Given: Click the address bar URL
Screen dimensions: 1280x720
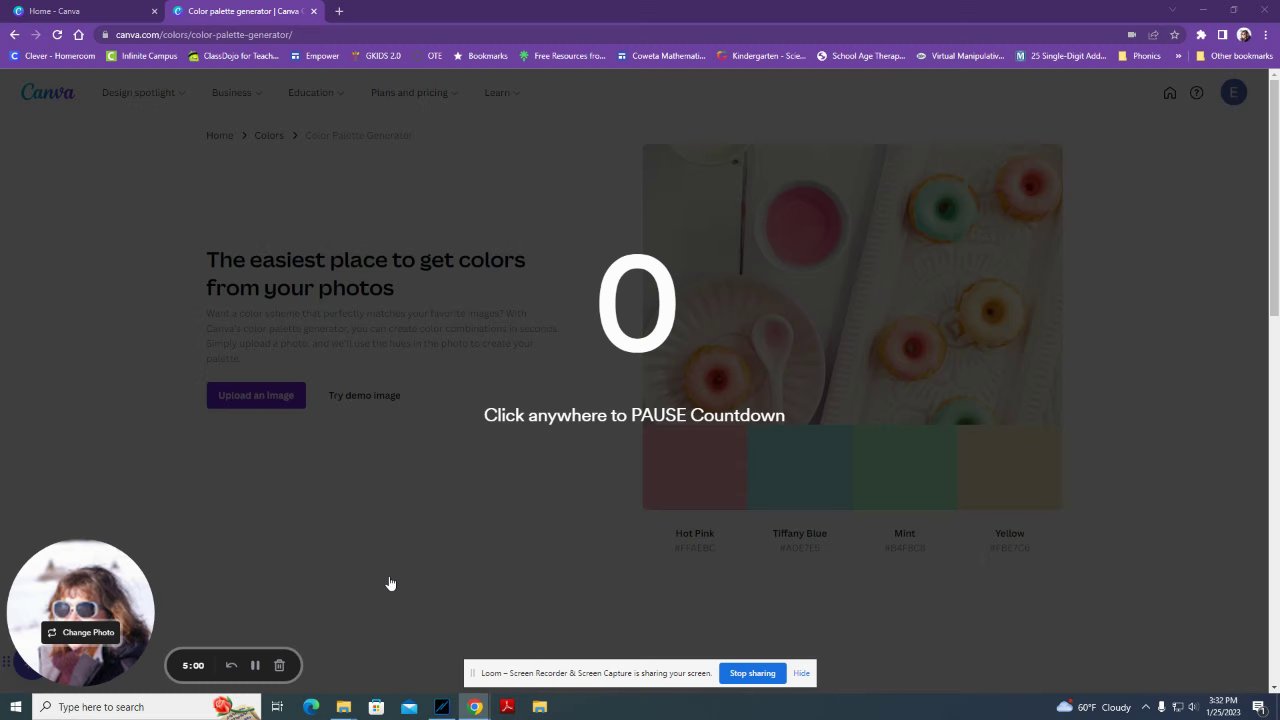Looking at the screenshot, I should [204, 34].
